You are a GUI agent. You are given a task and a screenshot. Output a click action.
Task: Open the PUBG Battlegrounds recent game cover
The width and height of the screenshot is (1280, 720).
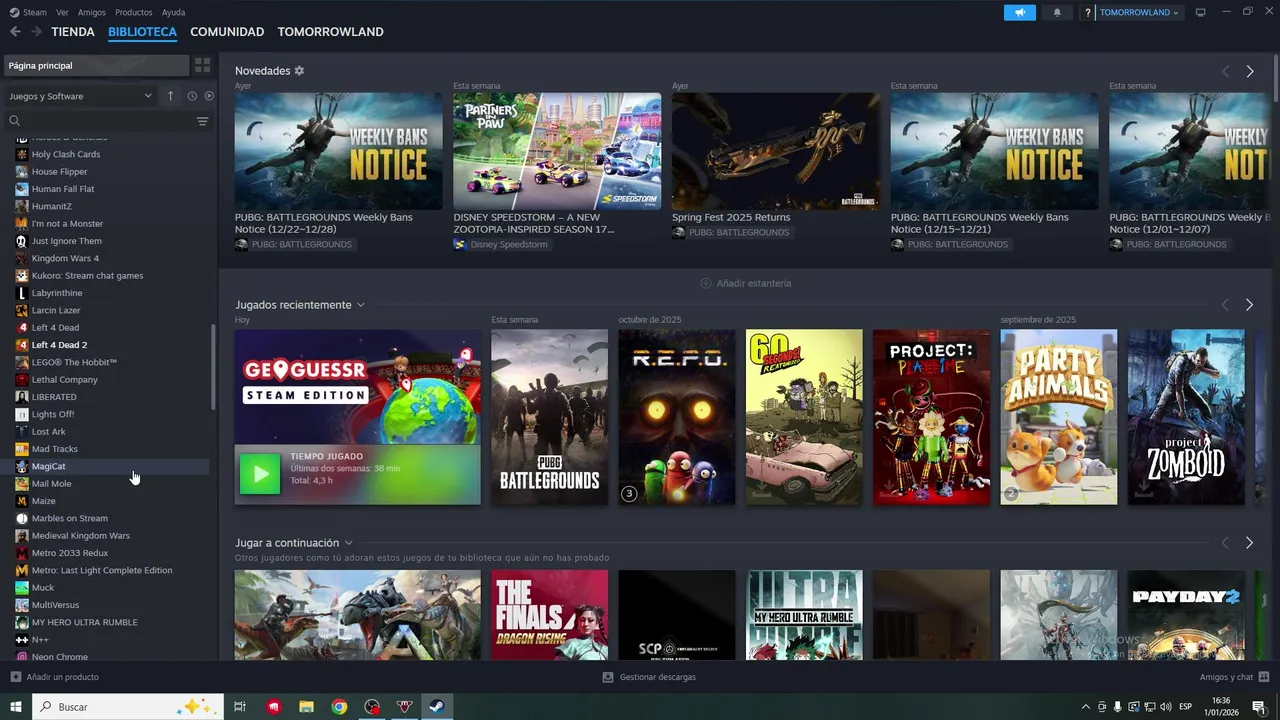click(x=549, y=417)
